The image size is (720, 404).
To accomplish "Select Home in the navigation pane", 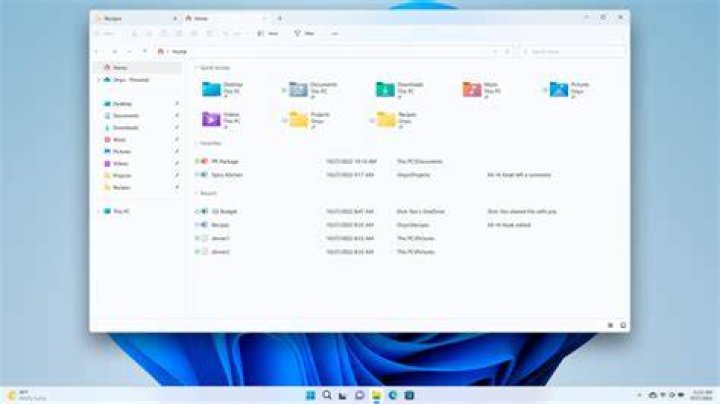I will pyautogui.click(x=138, y=67).
